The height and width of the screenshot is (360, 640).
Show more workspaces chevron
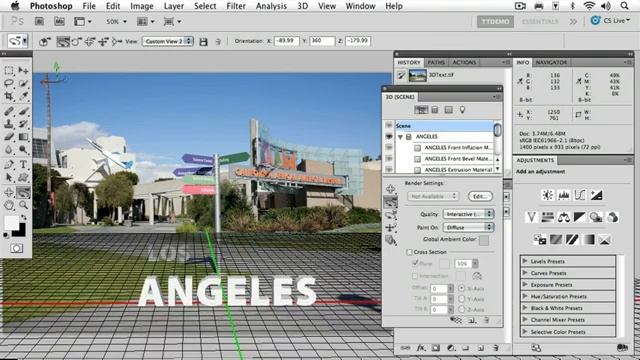[x=573, y=21]
